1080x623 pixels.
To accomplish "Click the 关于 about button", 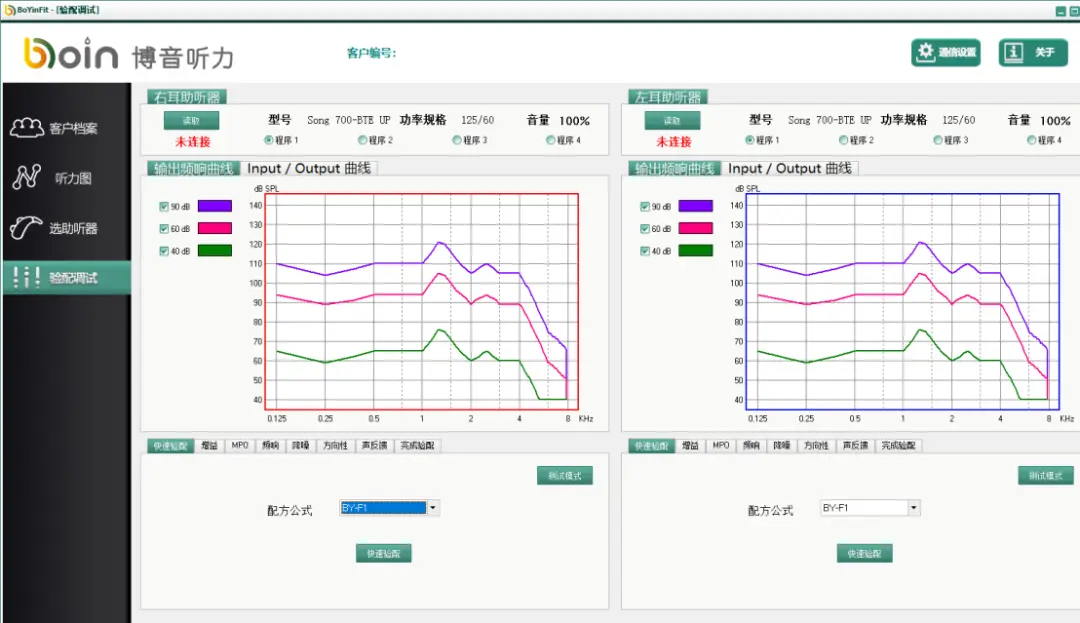I will click(1033, 53).
